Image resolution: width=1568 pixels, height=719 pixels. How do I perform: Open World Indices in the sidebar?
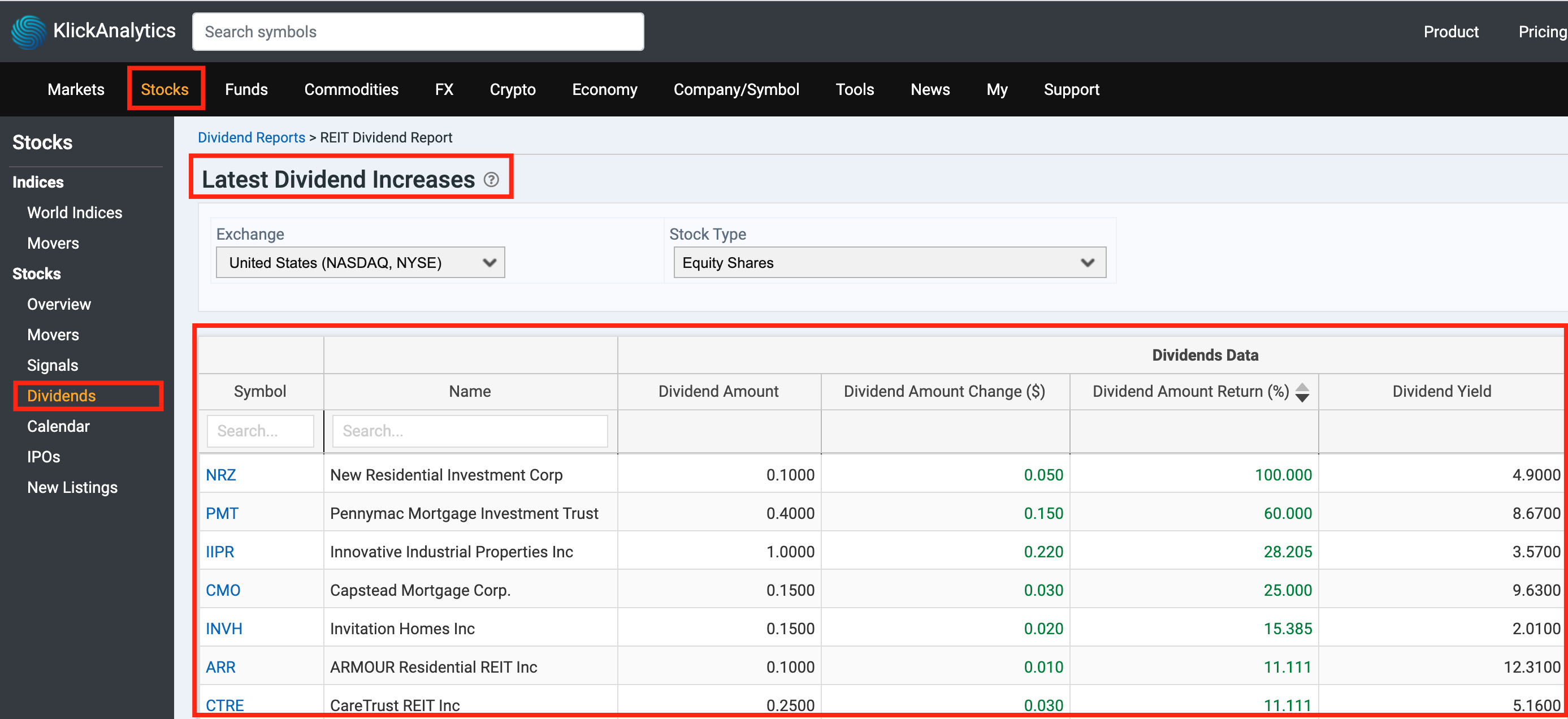(x=75, y=213)
